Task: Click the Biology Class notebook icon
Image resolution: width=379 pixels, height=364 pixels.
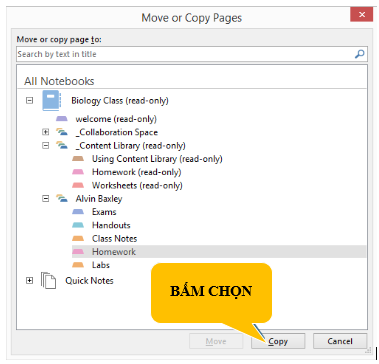Action: tap(52, 100)
